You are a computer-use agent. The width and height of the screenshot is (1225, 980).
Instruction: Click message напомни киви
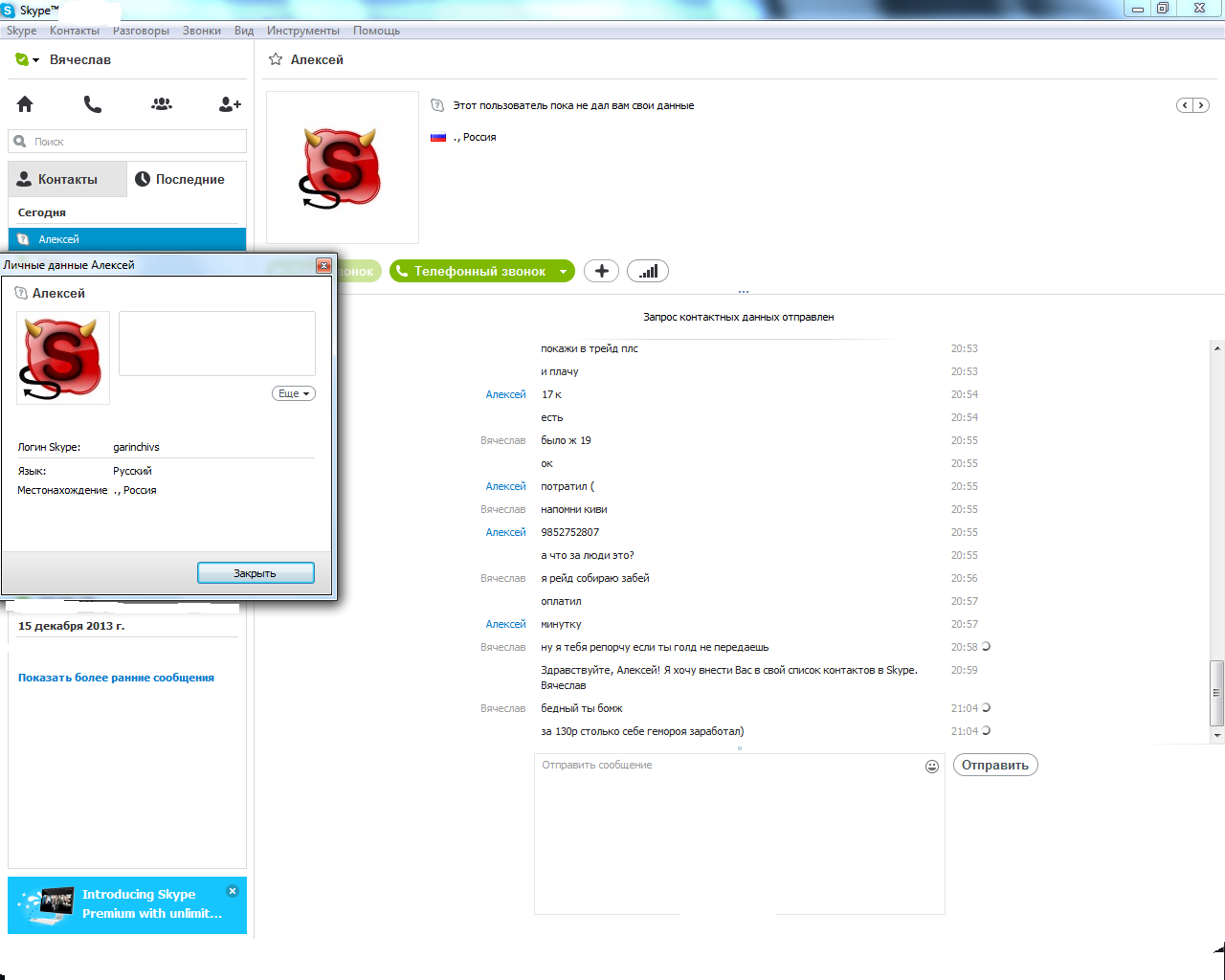574,509
